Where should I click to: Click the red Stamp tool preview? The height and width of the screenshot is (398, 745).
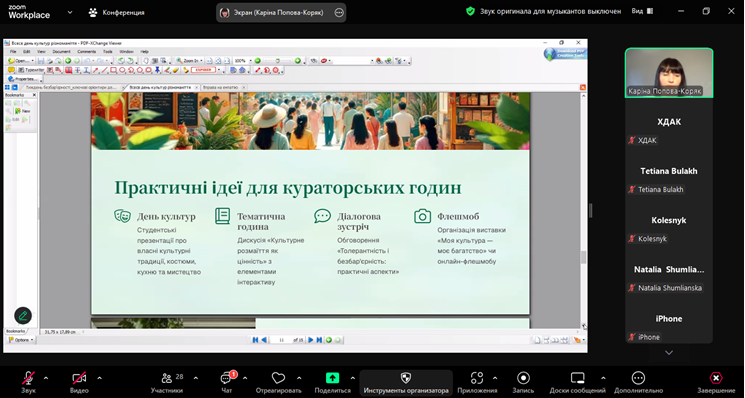point(204,70)
